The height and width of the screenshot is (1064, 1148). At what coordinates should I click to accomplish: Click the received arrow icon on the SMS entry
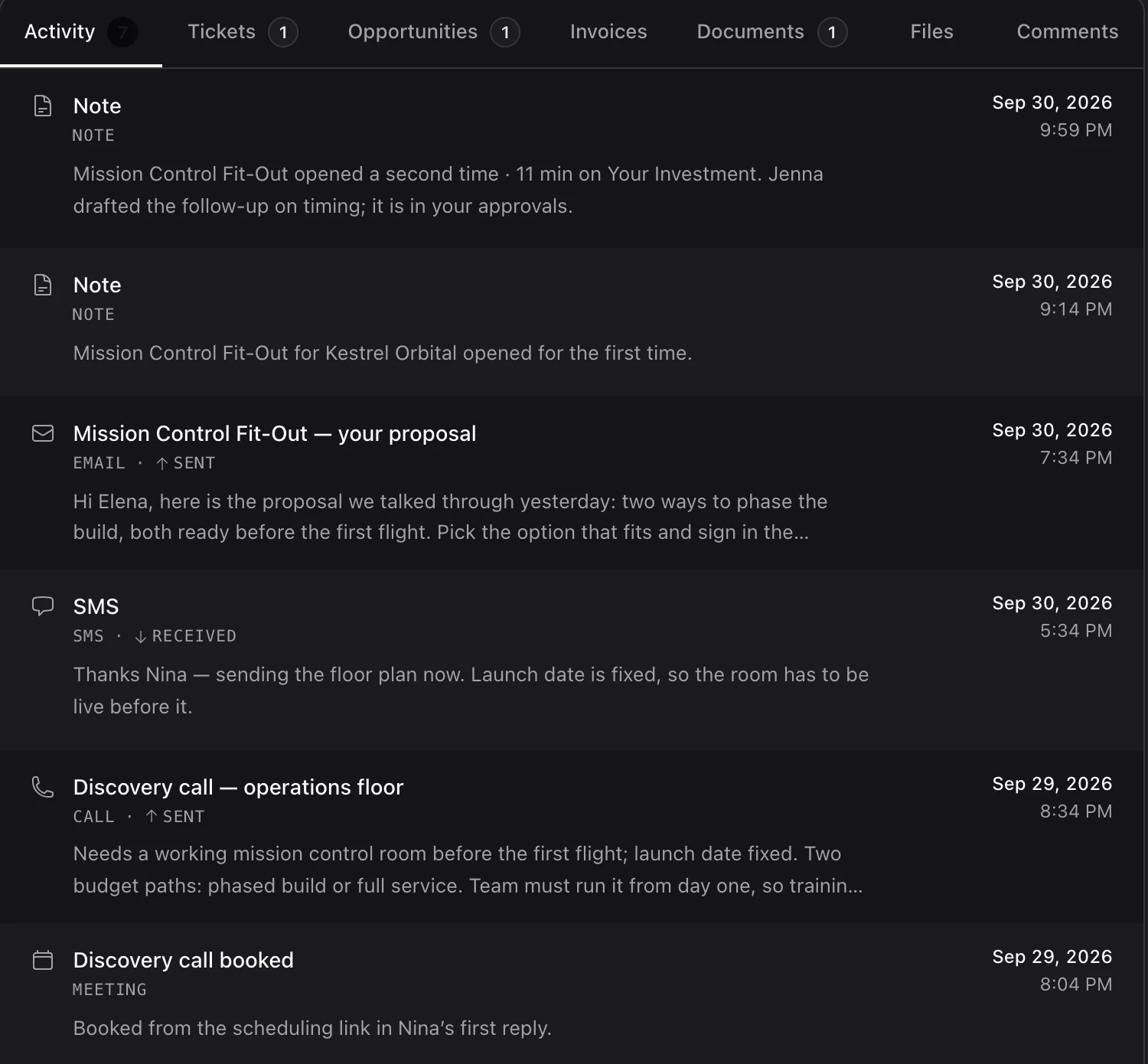pos(140,636)
